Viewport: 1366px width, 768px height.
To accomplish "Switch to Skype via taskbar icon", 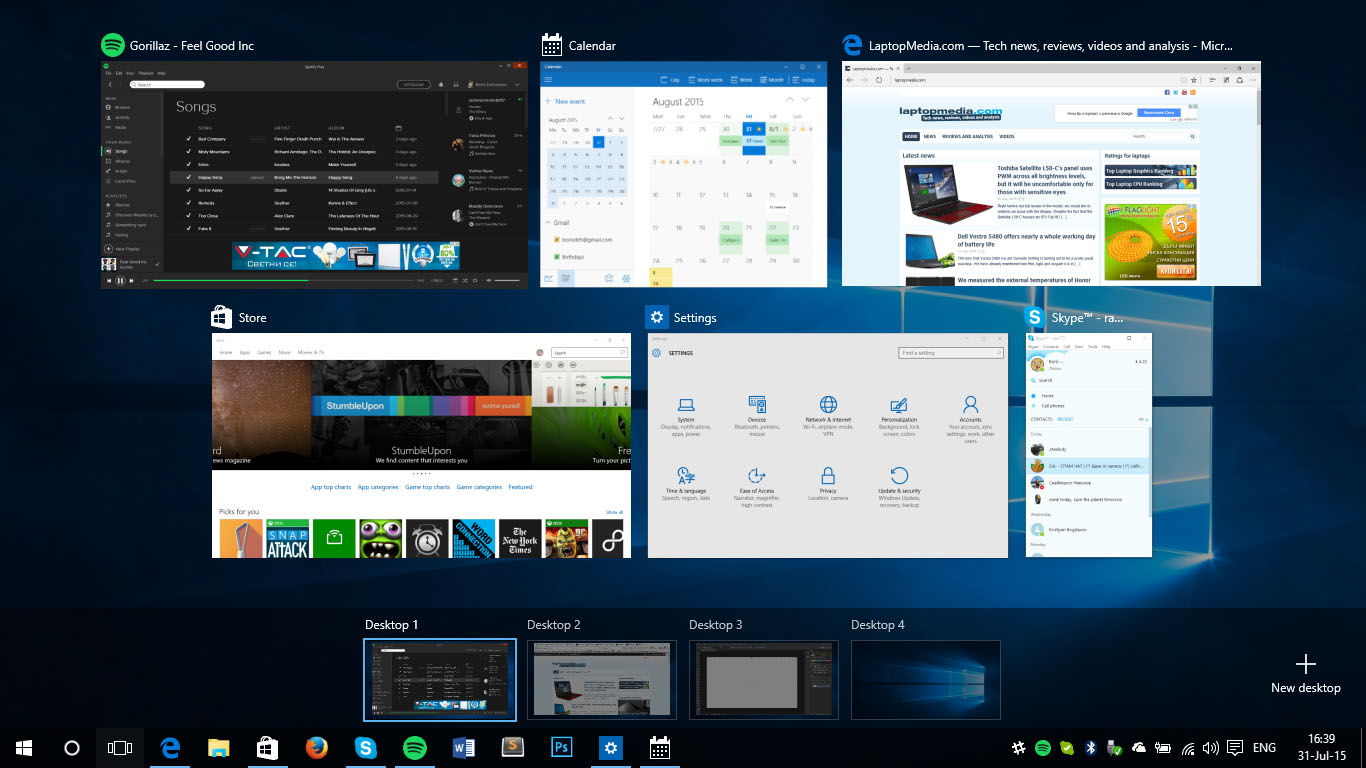I will pos(366,747).
